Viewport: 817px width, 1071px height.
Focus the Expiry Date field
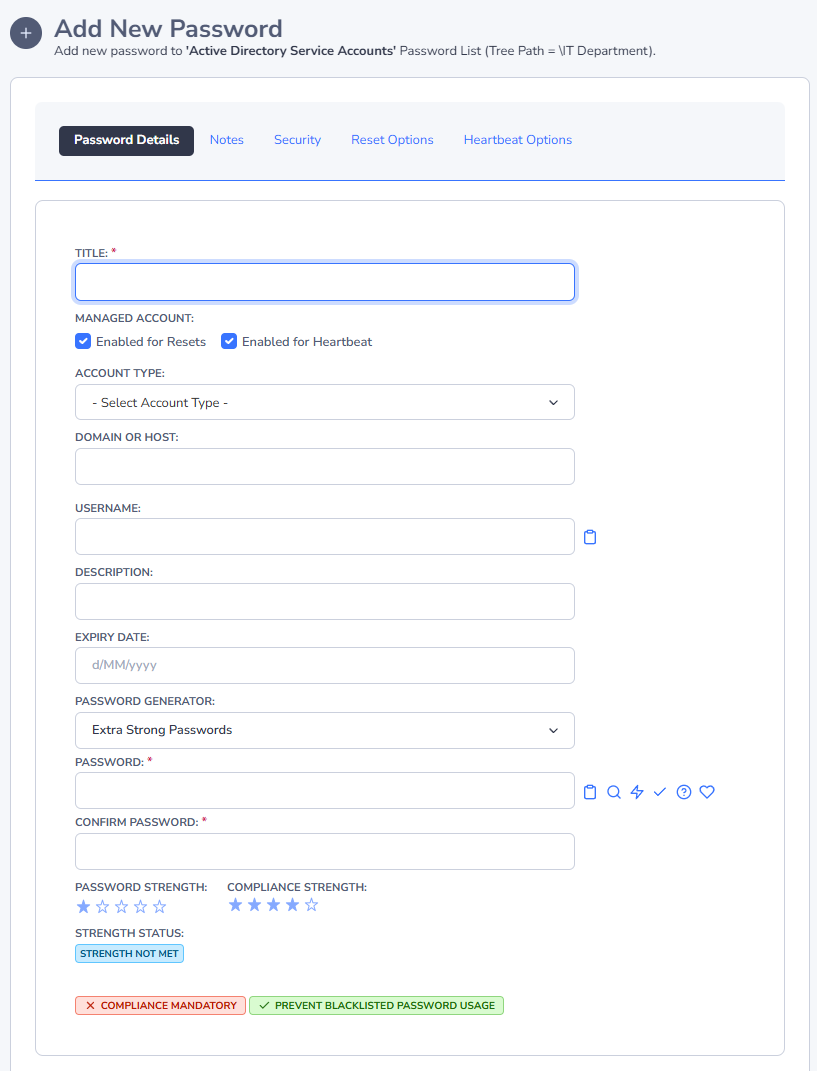pyautogui.click(x=324, y=665)
